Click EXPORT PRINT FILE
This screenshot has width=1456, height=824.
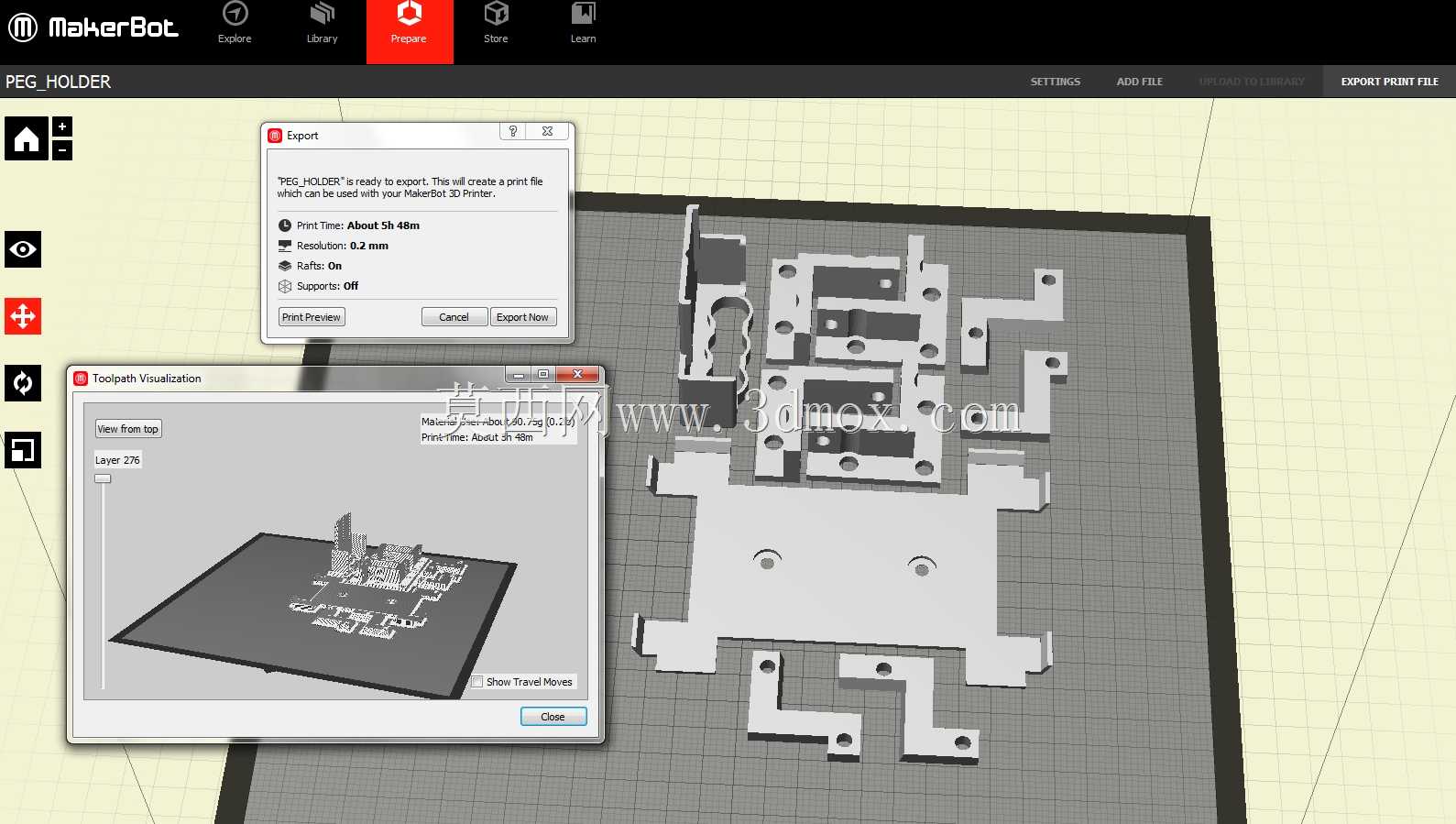[x=1390, y=82]
